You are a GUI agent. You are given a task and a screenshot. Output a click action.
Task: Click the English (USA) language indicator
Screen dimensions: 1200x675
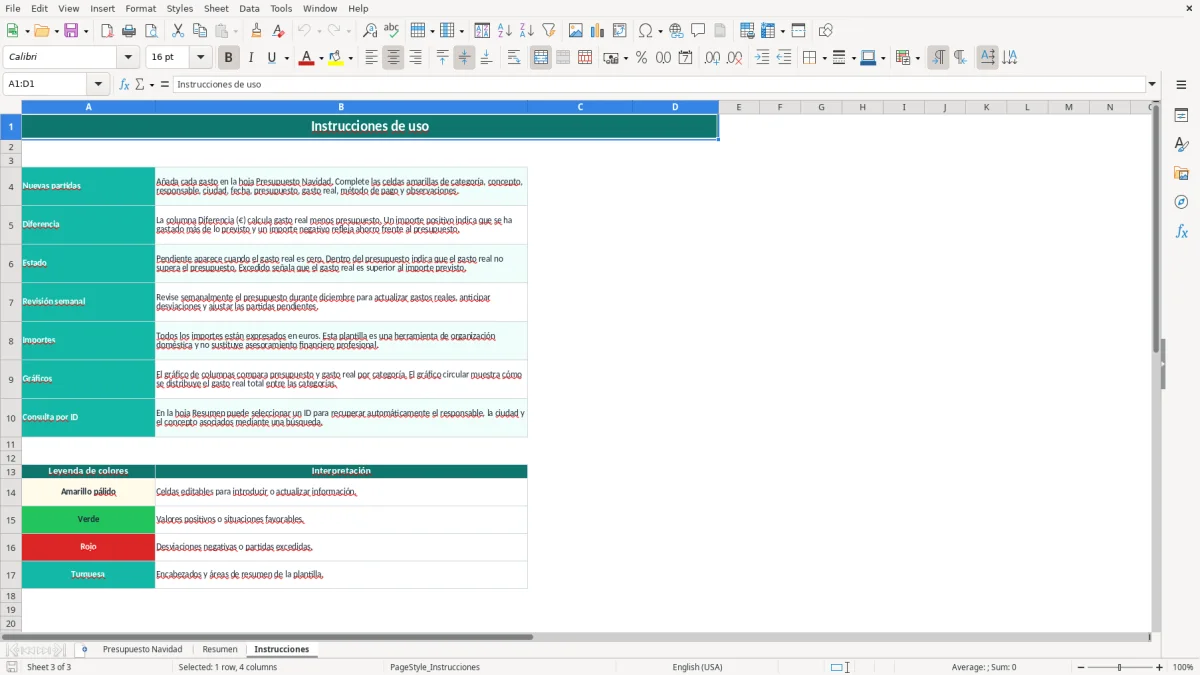coord(697,667)
